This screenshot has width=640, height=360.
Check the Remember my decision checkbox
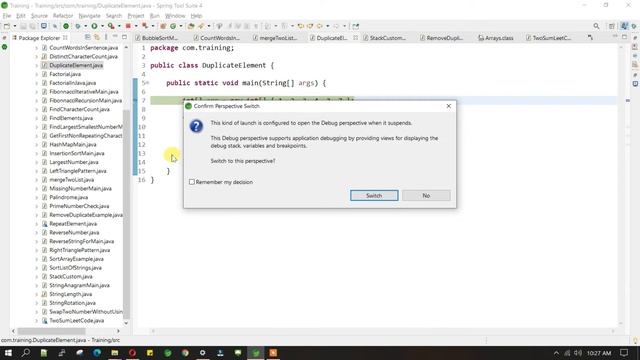(x=192, y=182)
